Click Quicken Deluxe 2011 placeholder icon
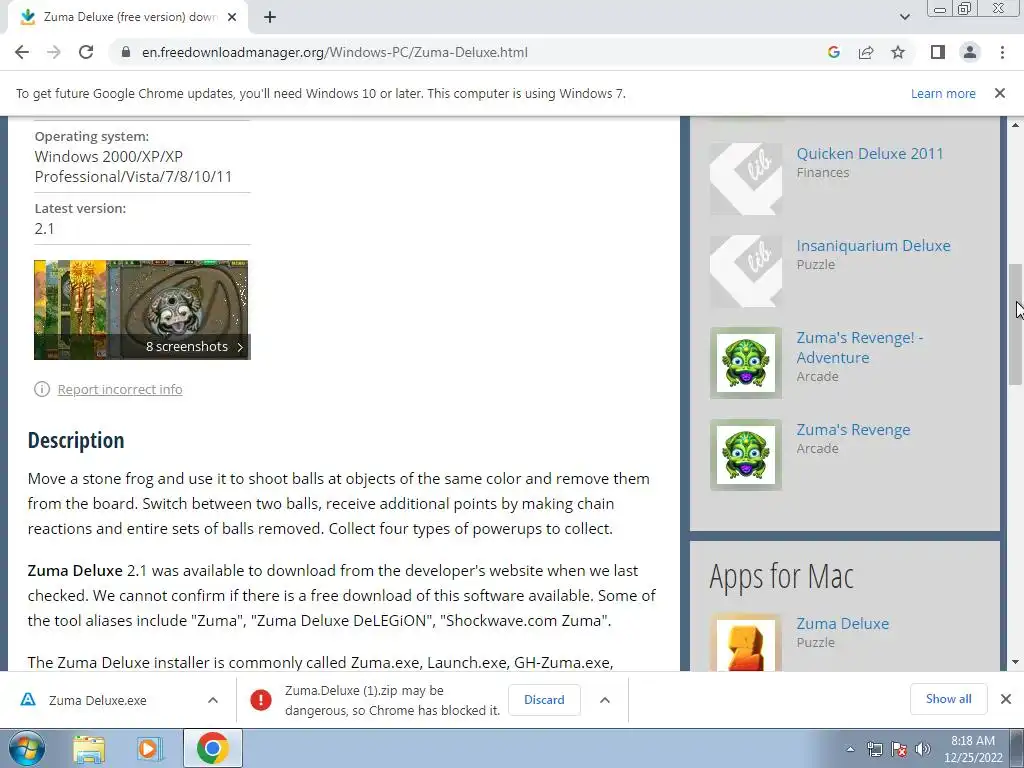 [746, 179]
